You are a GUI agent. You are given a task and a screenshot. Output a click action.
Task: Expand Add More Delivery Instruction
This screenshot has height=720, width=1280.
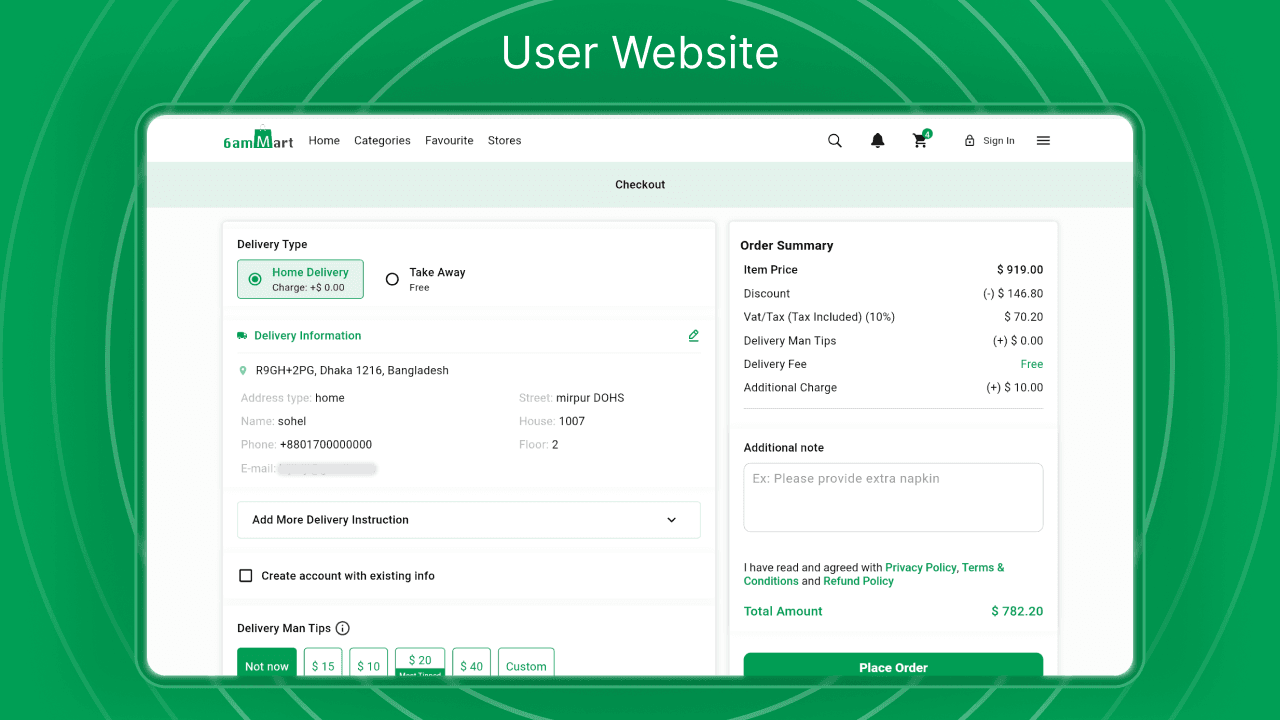pyautogui.click(x=468, y=520)
